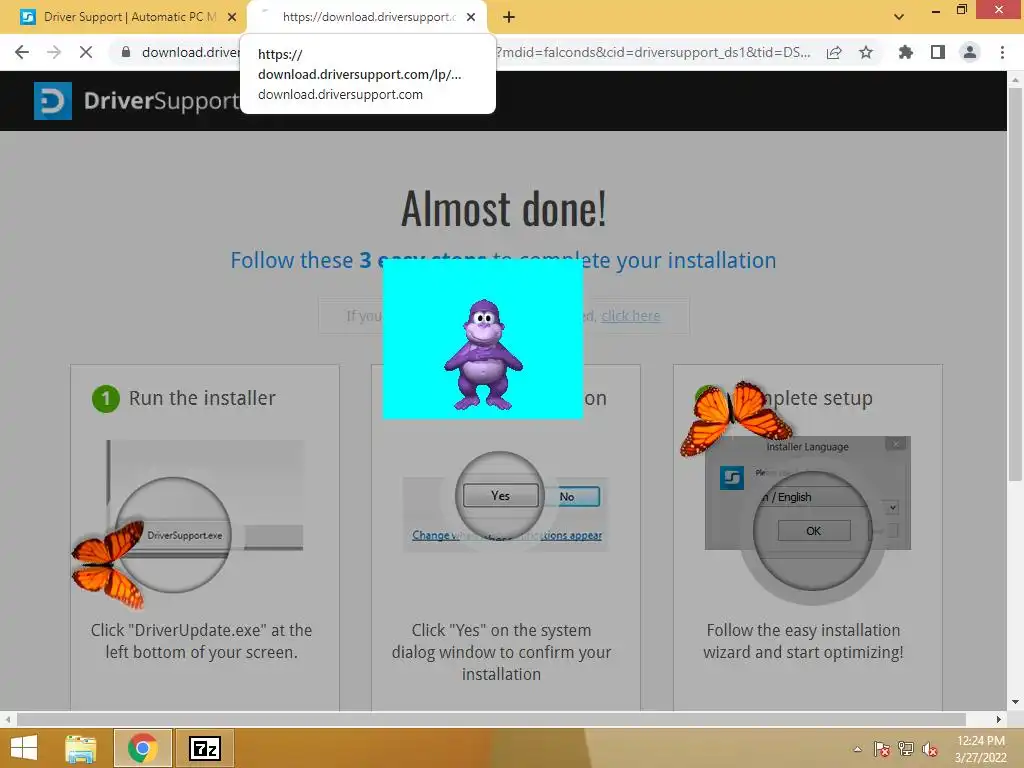The image size is (1024, 768).
Task: Click 'Change when these notifications appear' link
Action: [x=507, y=535]
